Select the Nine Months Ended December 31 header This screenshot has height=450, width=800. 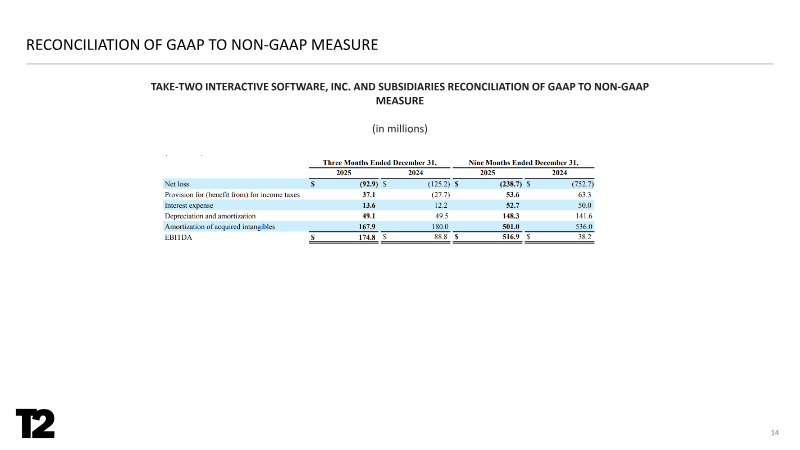pyautogui.click(x=523, y=160)
